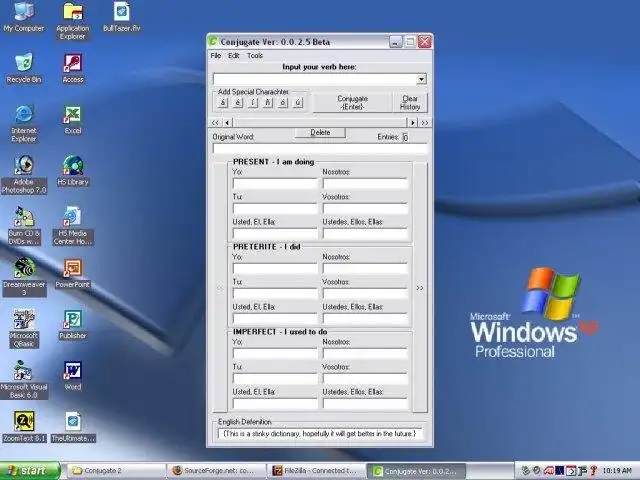The height and width of the screenshot is (480, 640).
Task: Jump to first history entry with << button
Action: [215, 122]
